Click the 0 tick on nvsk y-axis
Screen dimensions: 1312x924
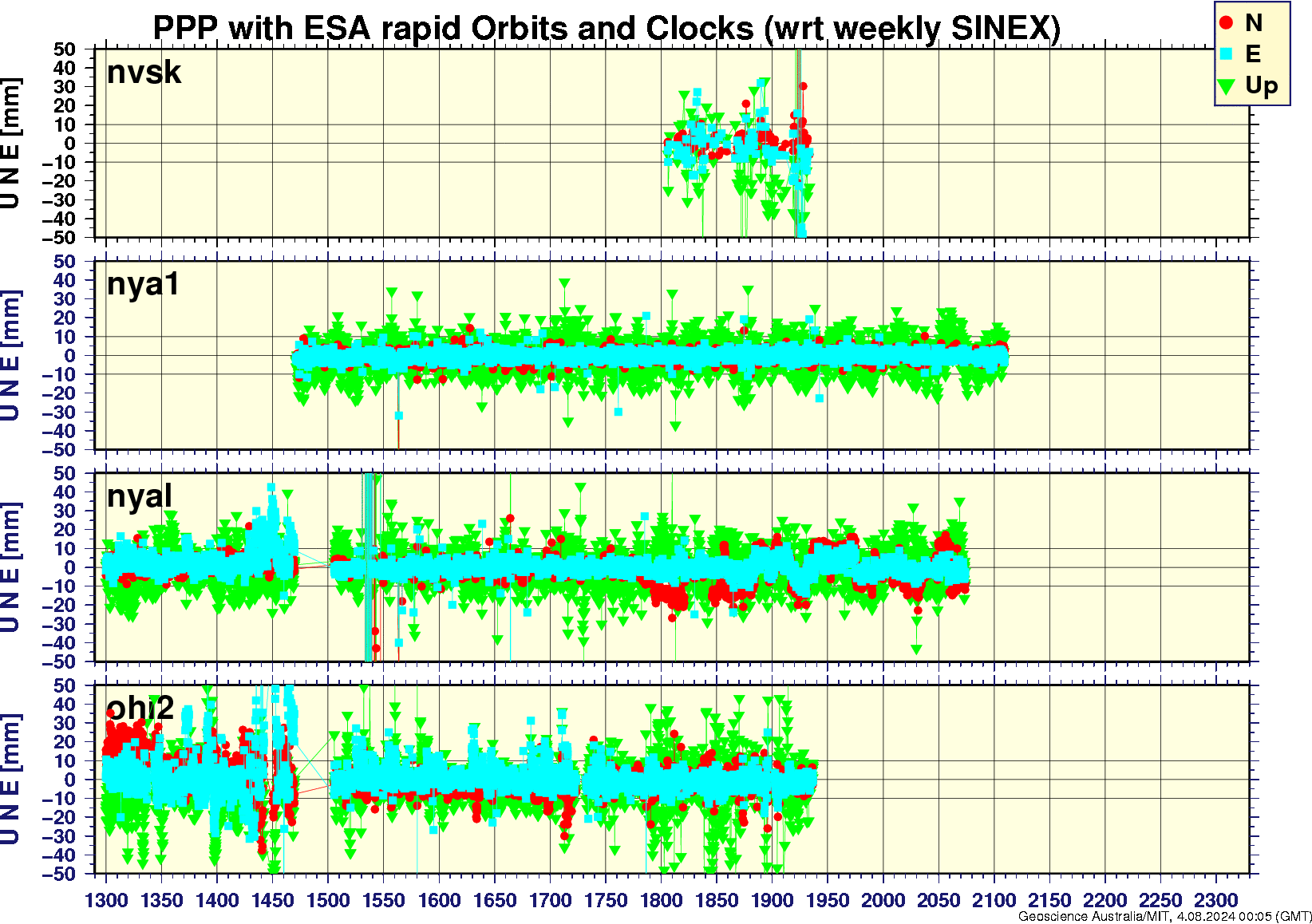70,144
